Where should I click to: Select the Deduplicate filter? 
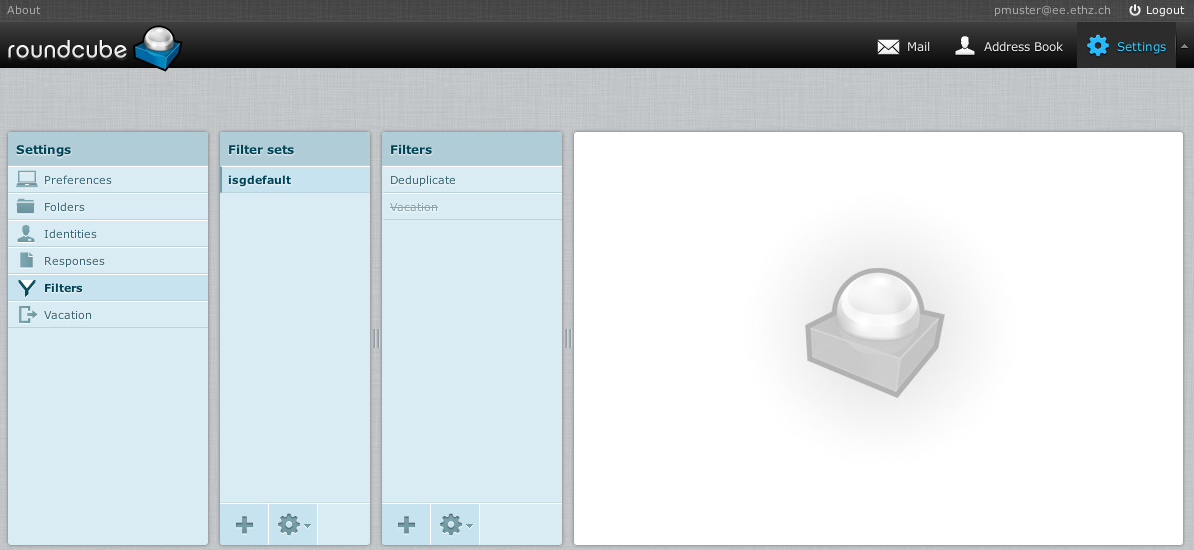pyautogui.click(x=472, y=180)
